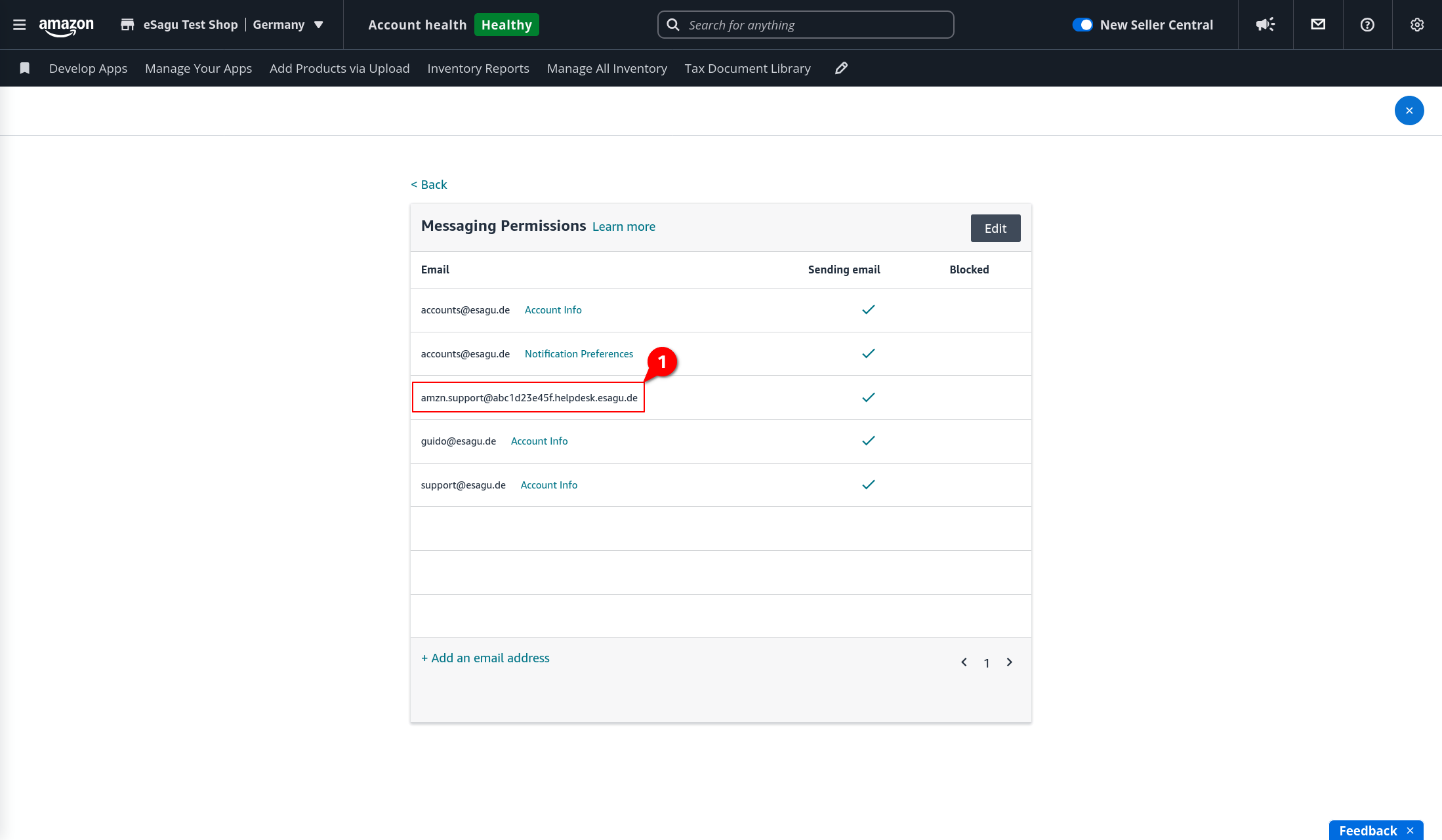
Task: Open Account Info for support@esagu.de
Action: [x=549, y=485]
